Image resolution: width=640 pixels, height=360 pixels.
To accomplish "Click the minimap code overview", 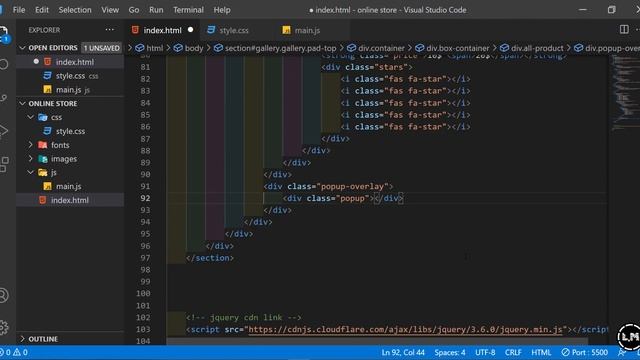I will pos(624,92).
